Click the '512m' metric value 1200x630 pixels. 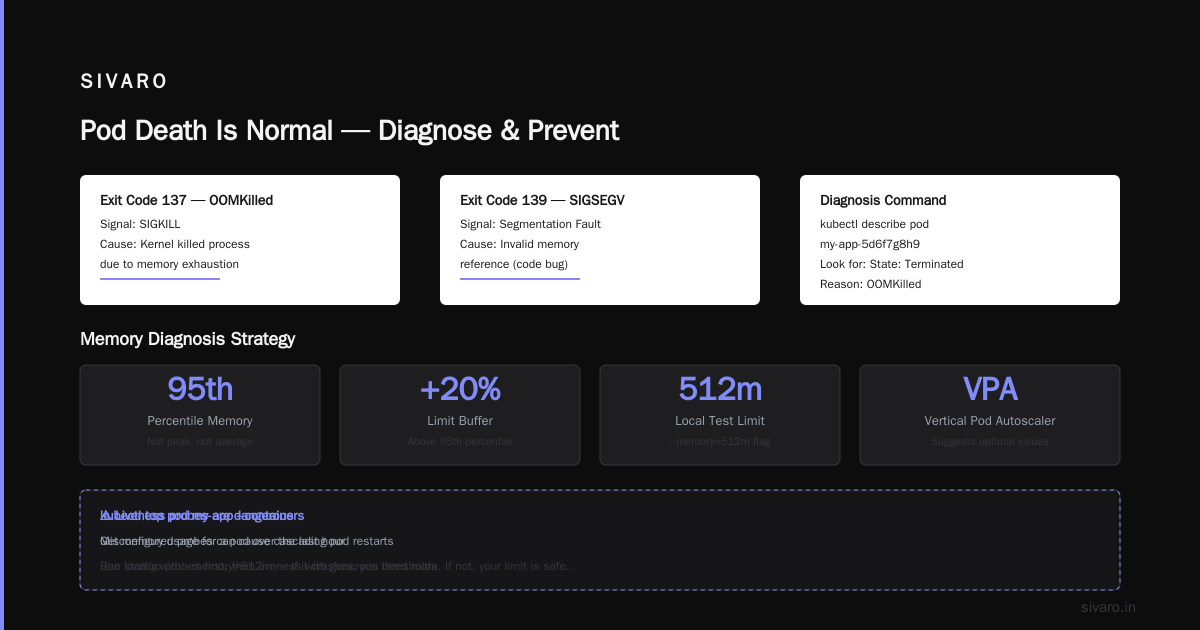pyautogui.click(x=720, y=389)
